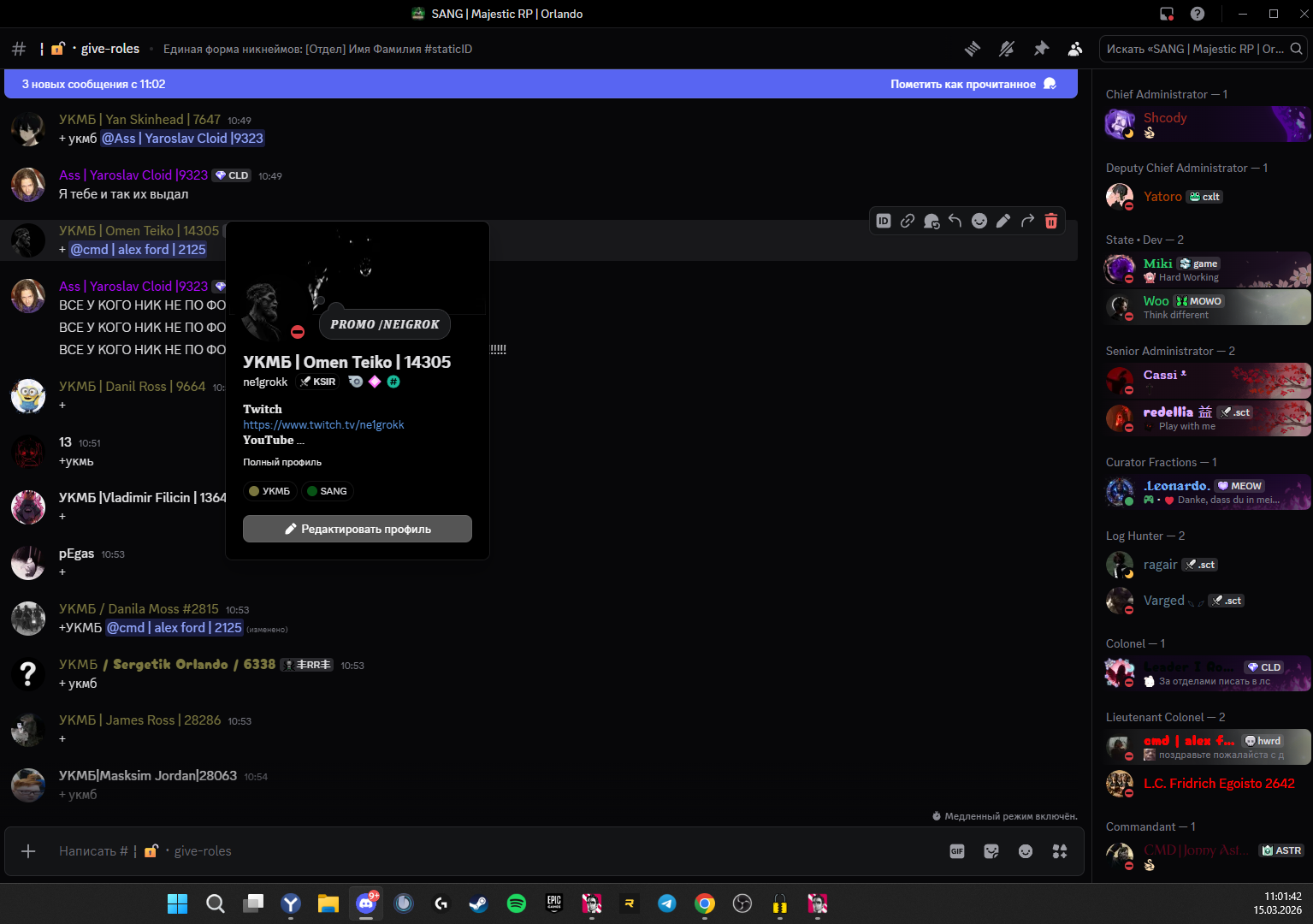Screen dimensions: 1313x924
Task: Delete the message with the red trash icon
Action: 1051,221
